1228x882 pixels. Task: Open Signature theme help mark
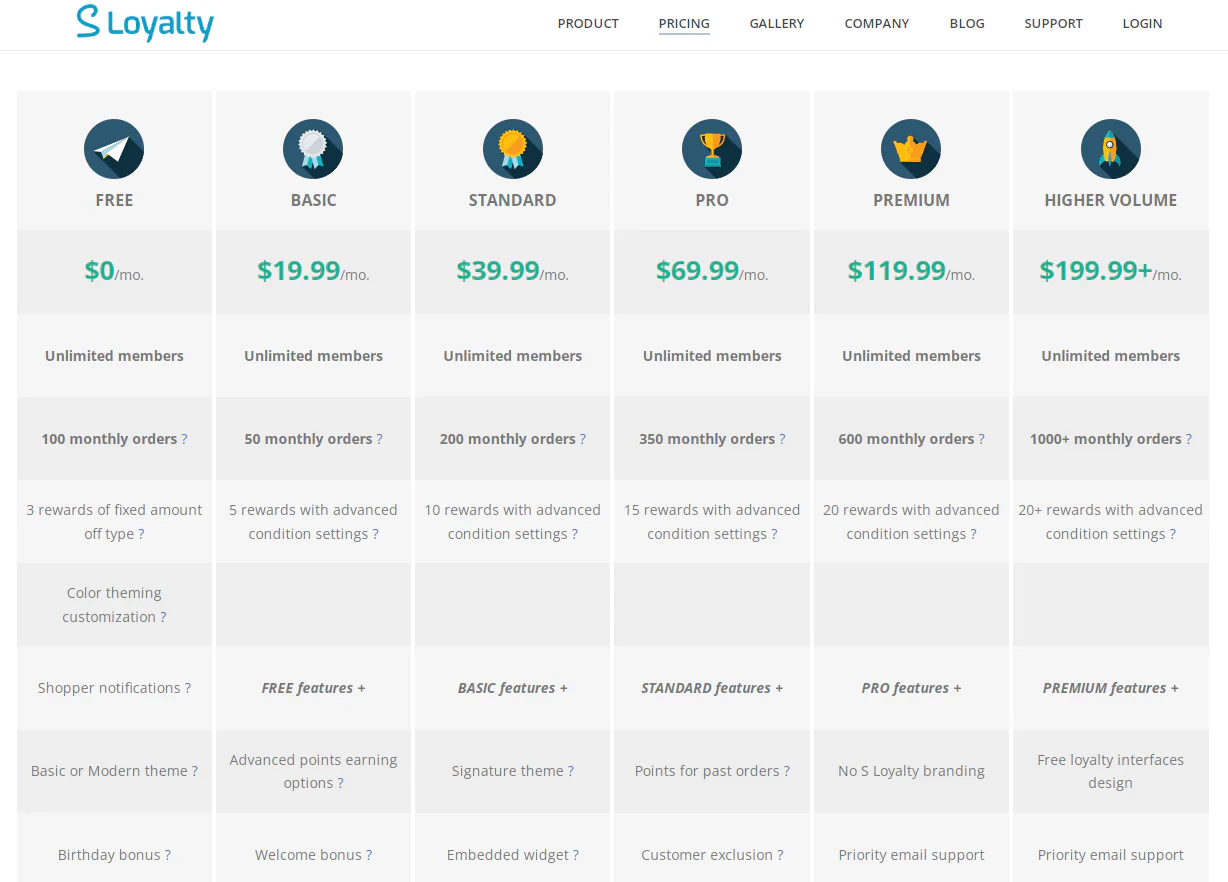click(570, 771)
